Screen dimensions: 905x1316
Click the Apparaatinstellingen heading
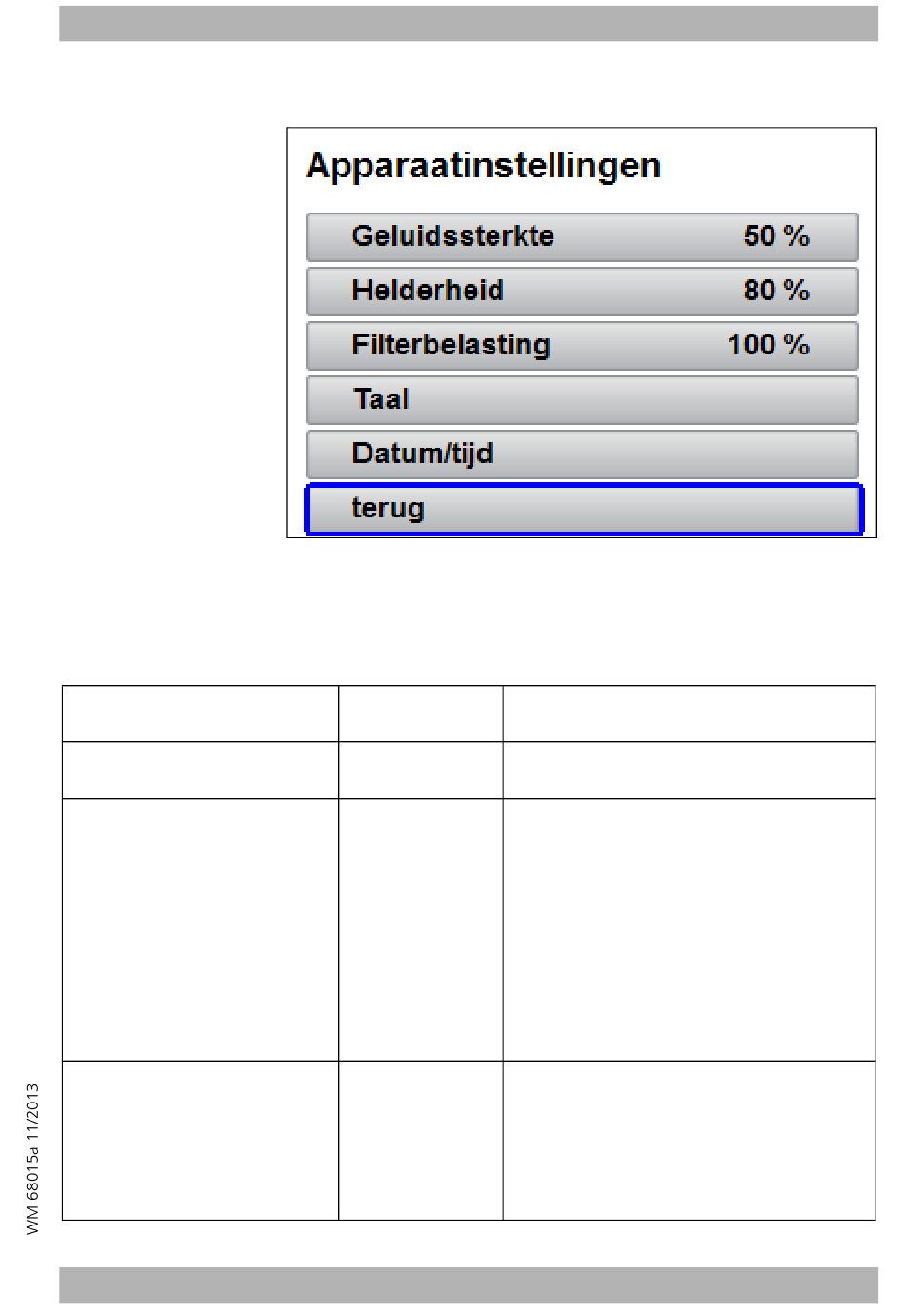(x=483, y=167)
